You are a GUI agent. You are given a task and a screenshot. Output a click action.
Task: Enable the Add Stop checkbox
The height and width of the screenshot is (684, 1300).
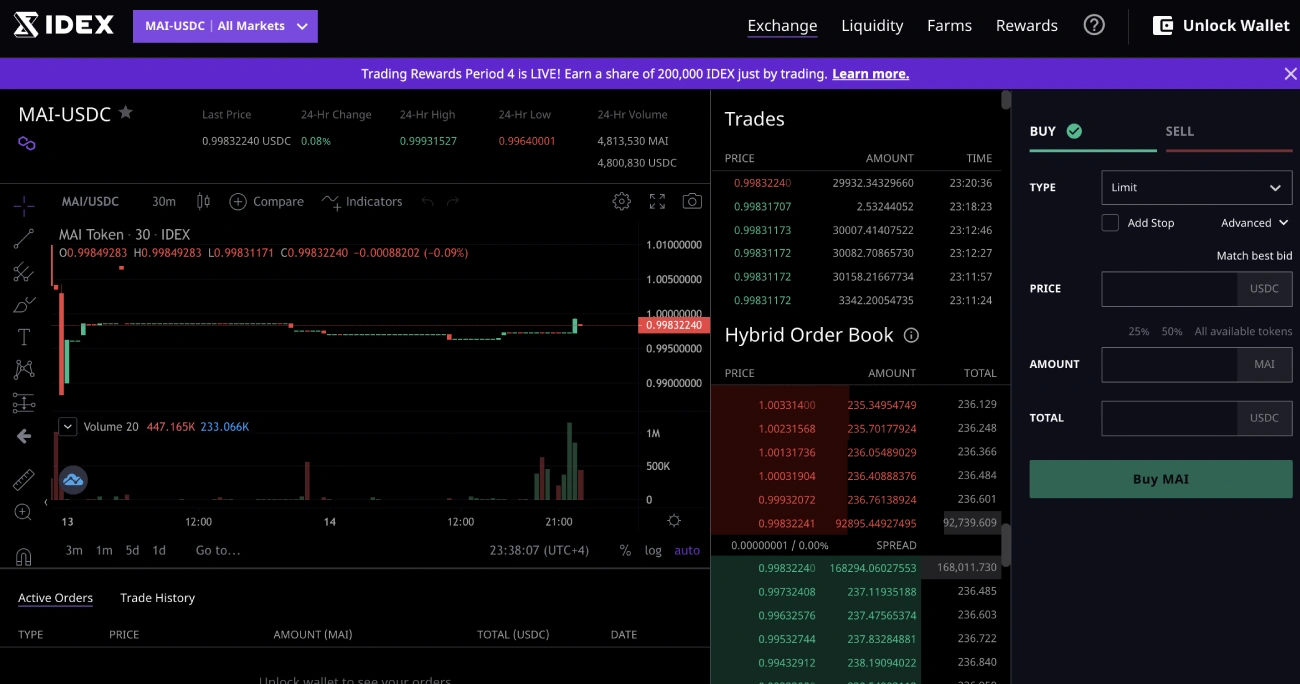coord(1110,223)
